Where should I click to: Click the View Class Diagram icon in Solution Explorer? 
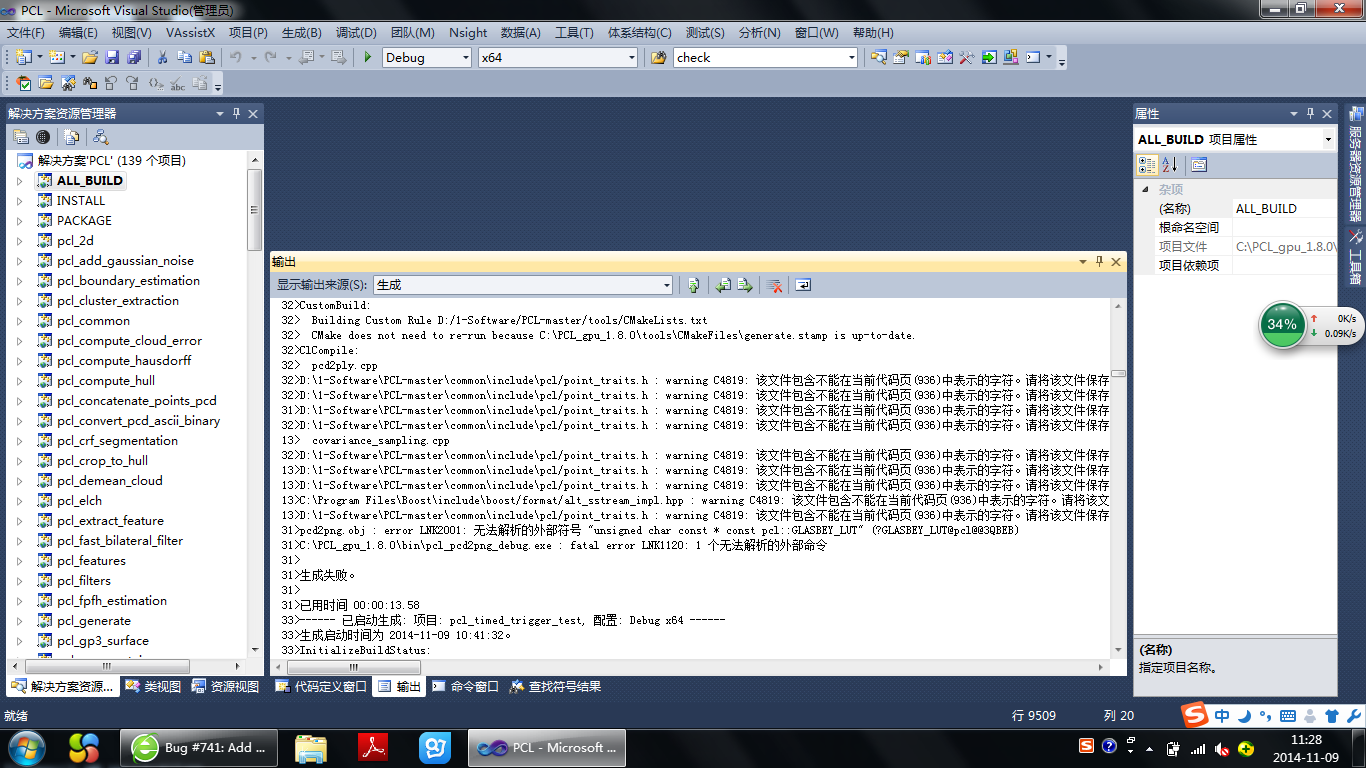click(x=101, y=137)
